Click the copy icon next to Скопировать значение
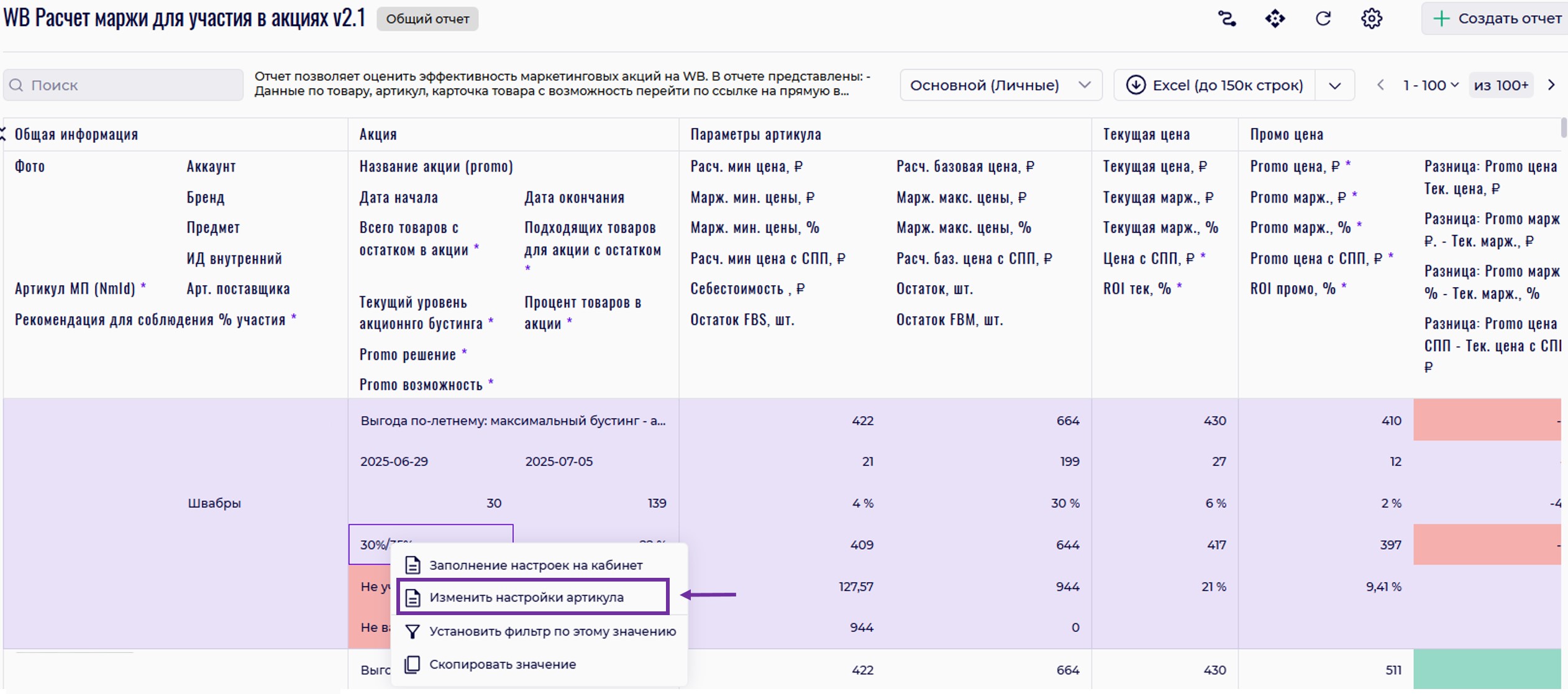This screenshot has width=1568, height=694. pyautogui.click(x=413, y=664)
